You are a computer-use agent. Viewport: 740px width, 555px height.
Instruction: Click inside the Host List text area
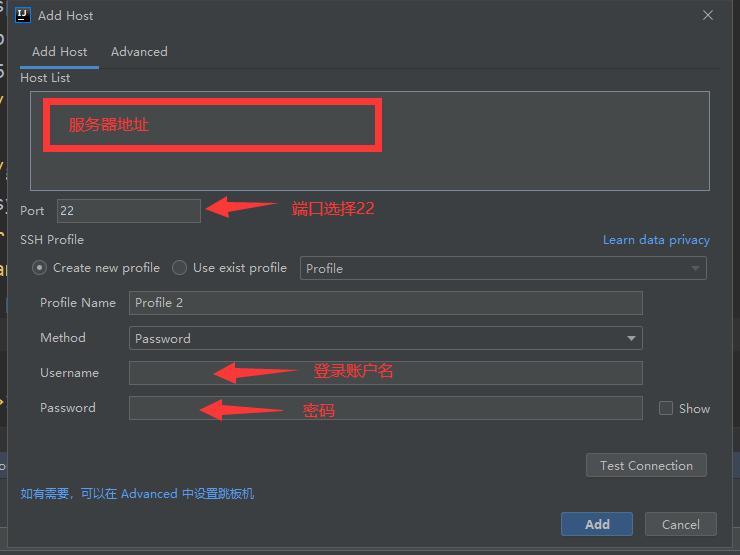pos(370,141)
